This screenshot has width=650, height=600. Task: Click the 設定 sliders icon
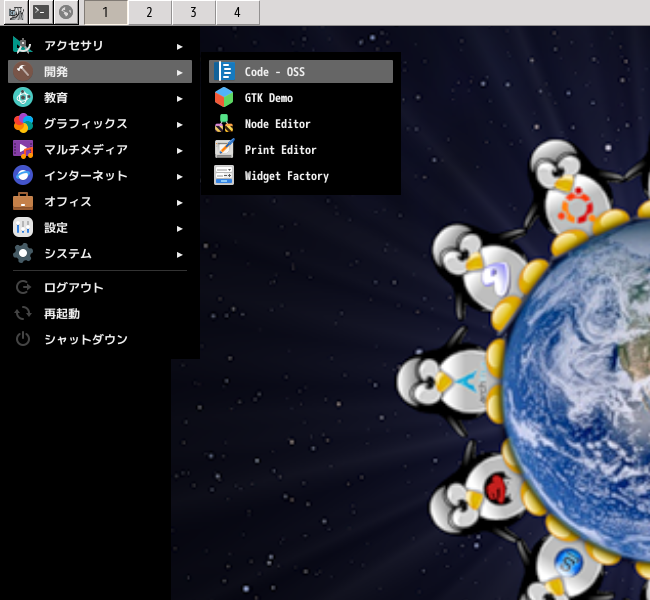[x=23, y=228]
